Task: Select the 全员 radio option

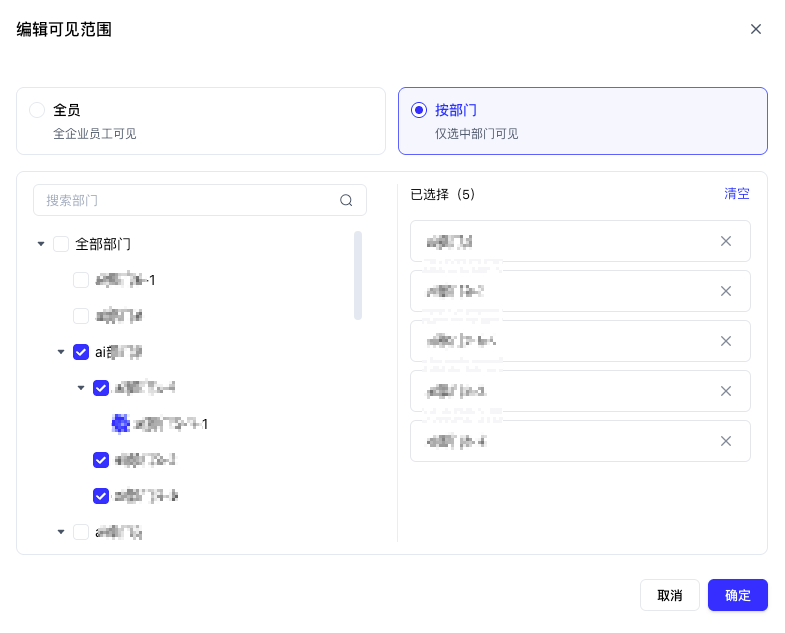Action: click(37, 110)
